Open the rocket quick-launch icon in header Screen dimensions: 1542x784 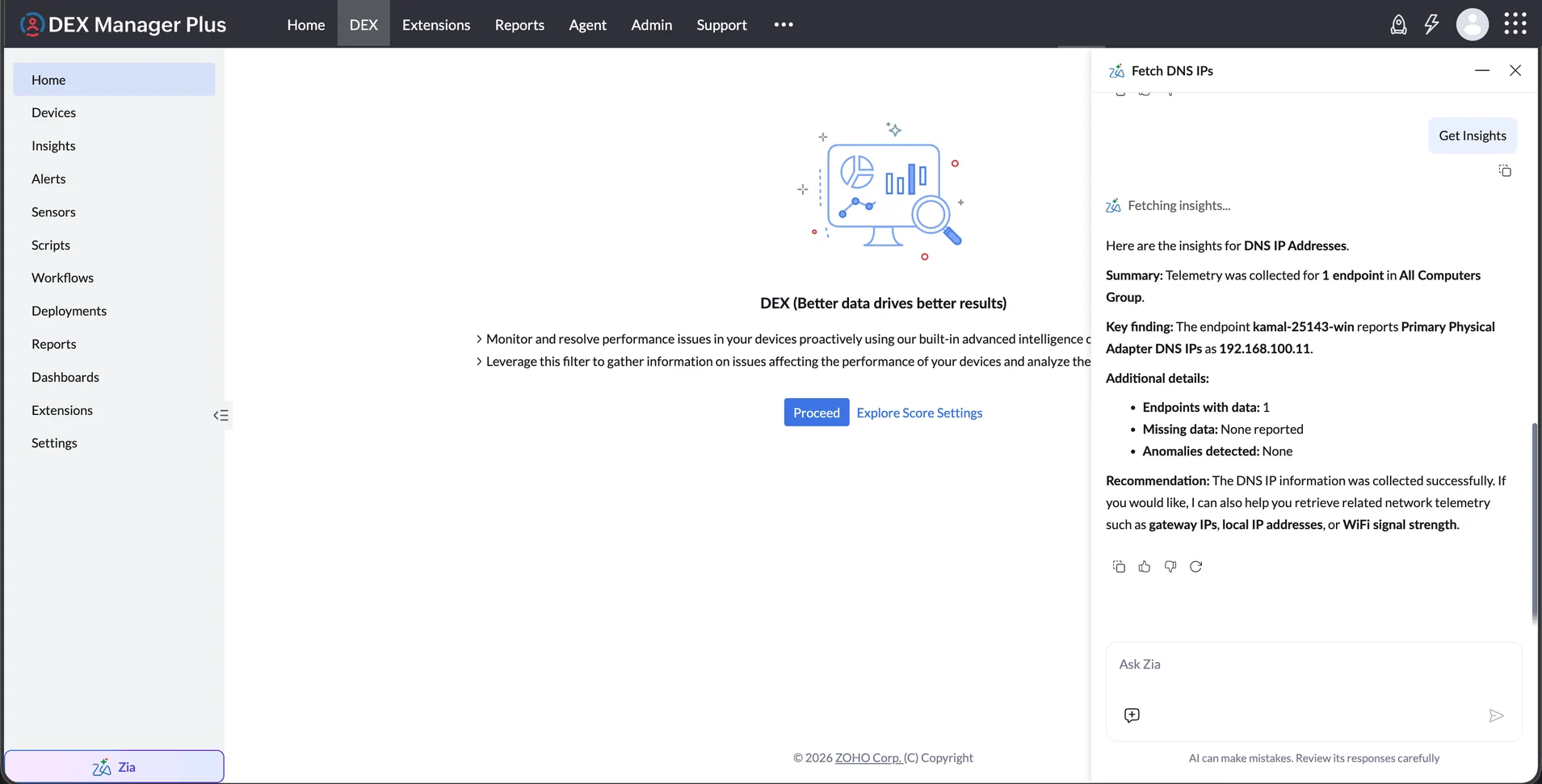(x=1398, y=25)
